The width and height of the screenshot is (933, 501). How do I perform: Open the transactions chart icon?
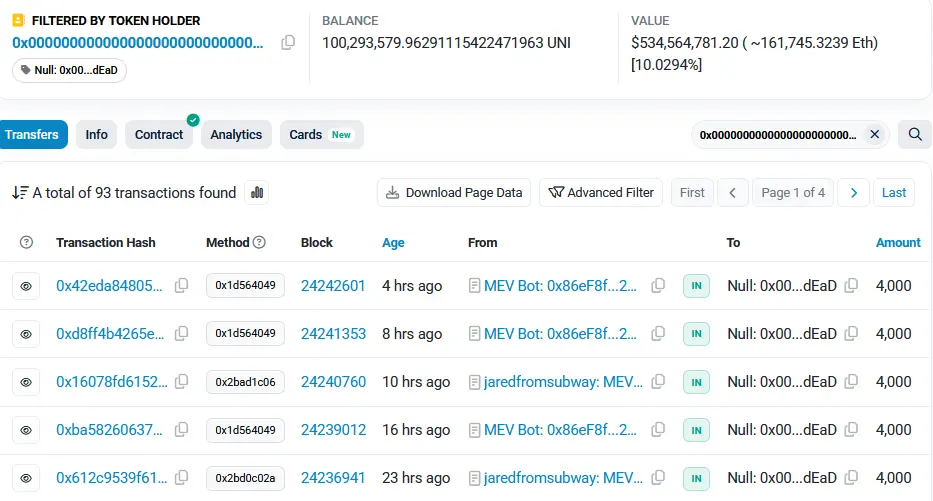tap(257, 193)
